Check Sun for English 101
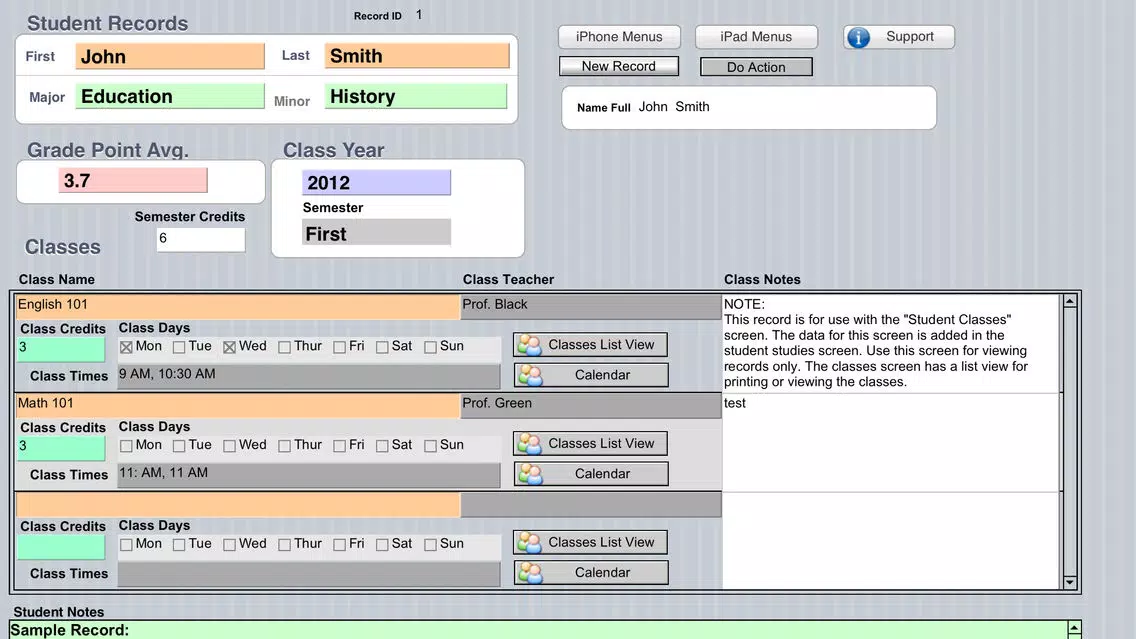Viewport: 1136px width, 639px height. pos(430,347)
